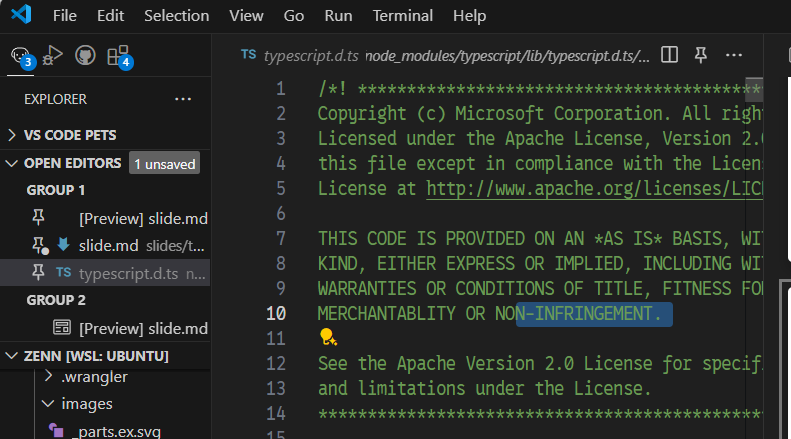
Task: Click the EXPLORER panel title
Action: (x=55, y=99)
